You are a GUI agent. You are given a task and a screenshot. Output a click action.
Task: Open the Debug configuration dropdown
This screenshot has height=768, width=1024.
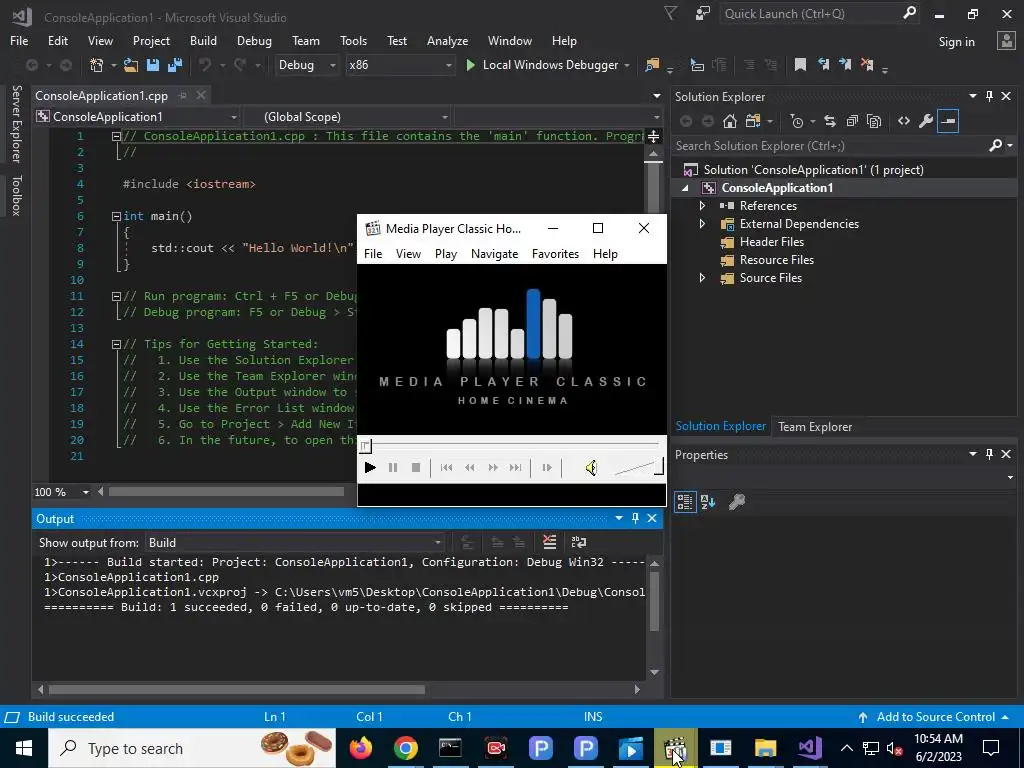pyautogui.click(x=307, y=65)
